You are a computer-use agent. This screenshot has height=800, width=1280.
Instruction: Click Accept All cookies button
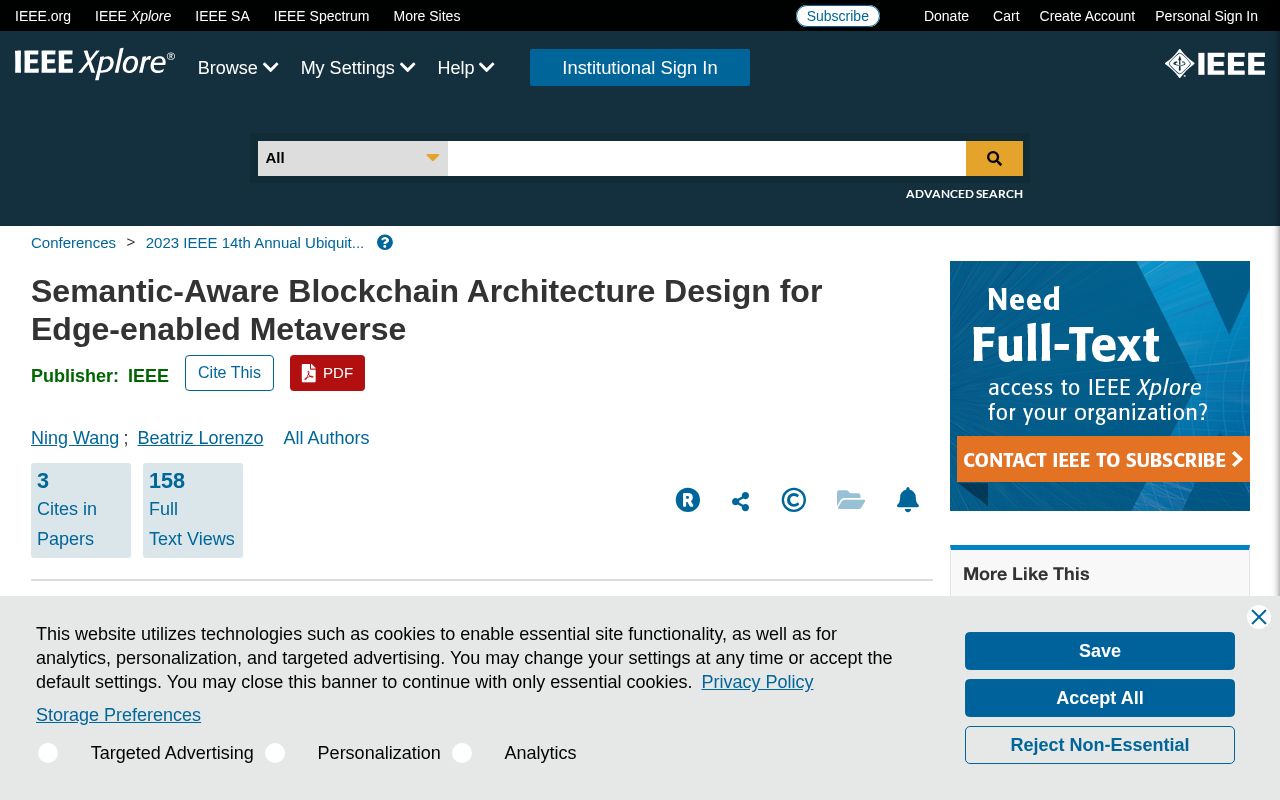[1100, 698]
